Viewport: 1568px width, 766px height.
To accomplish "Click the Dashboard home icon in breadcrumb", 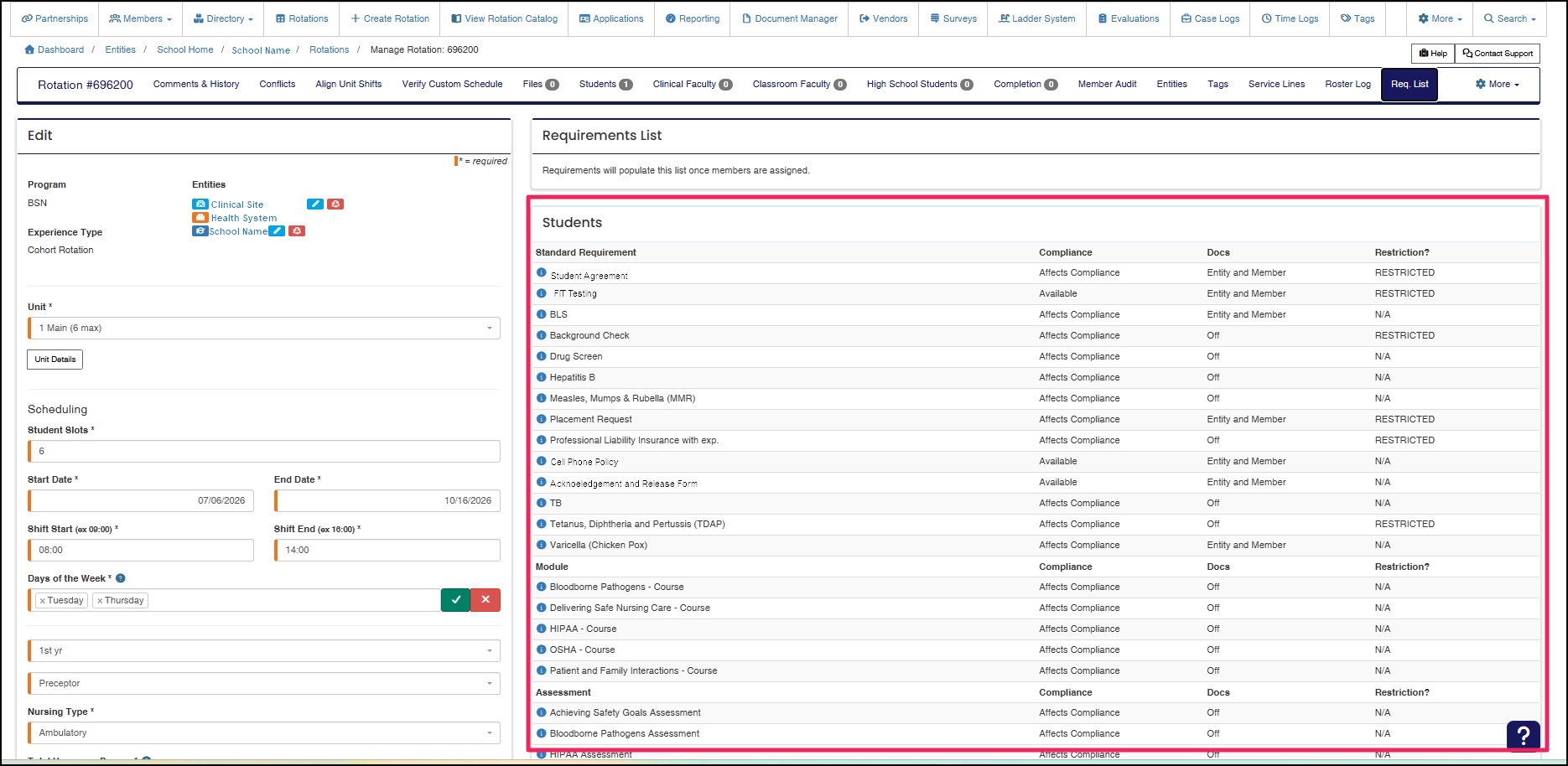I will click(30, 49).
